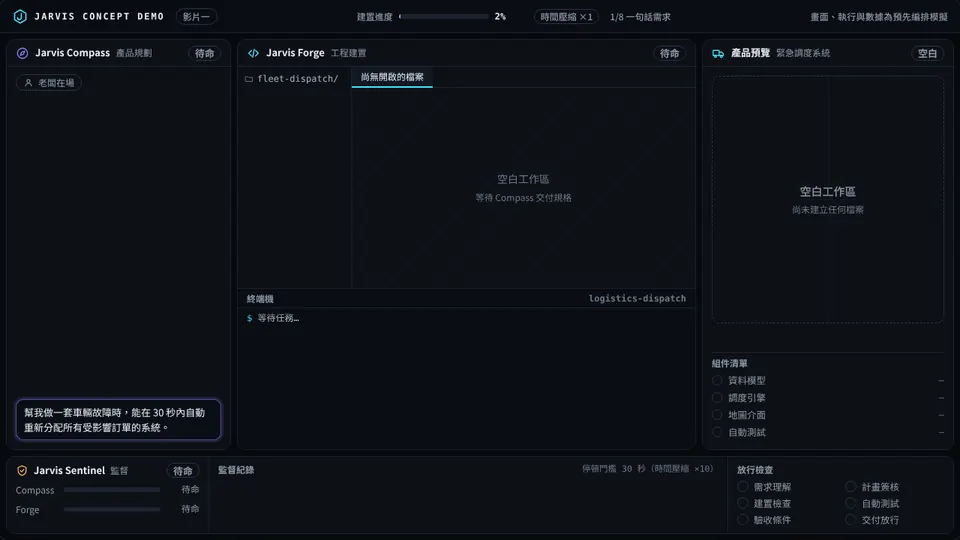
Task: Click the Forge 待命 status text in Sentinel
Action: coord(190,509)
